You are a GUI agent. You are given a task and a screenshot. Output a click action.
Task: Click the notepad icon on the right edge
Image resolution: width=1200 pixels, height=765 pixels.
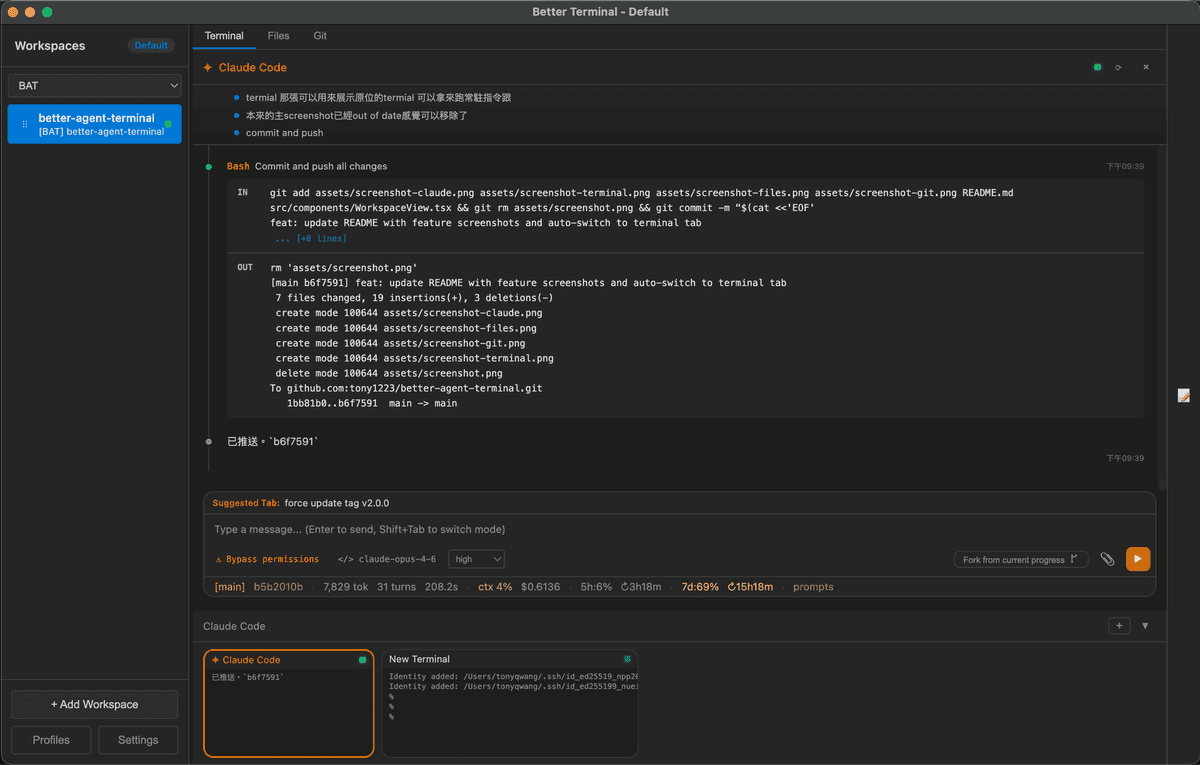pyautogui.click(x=1184, y=396)
